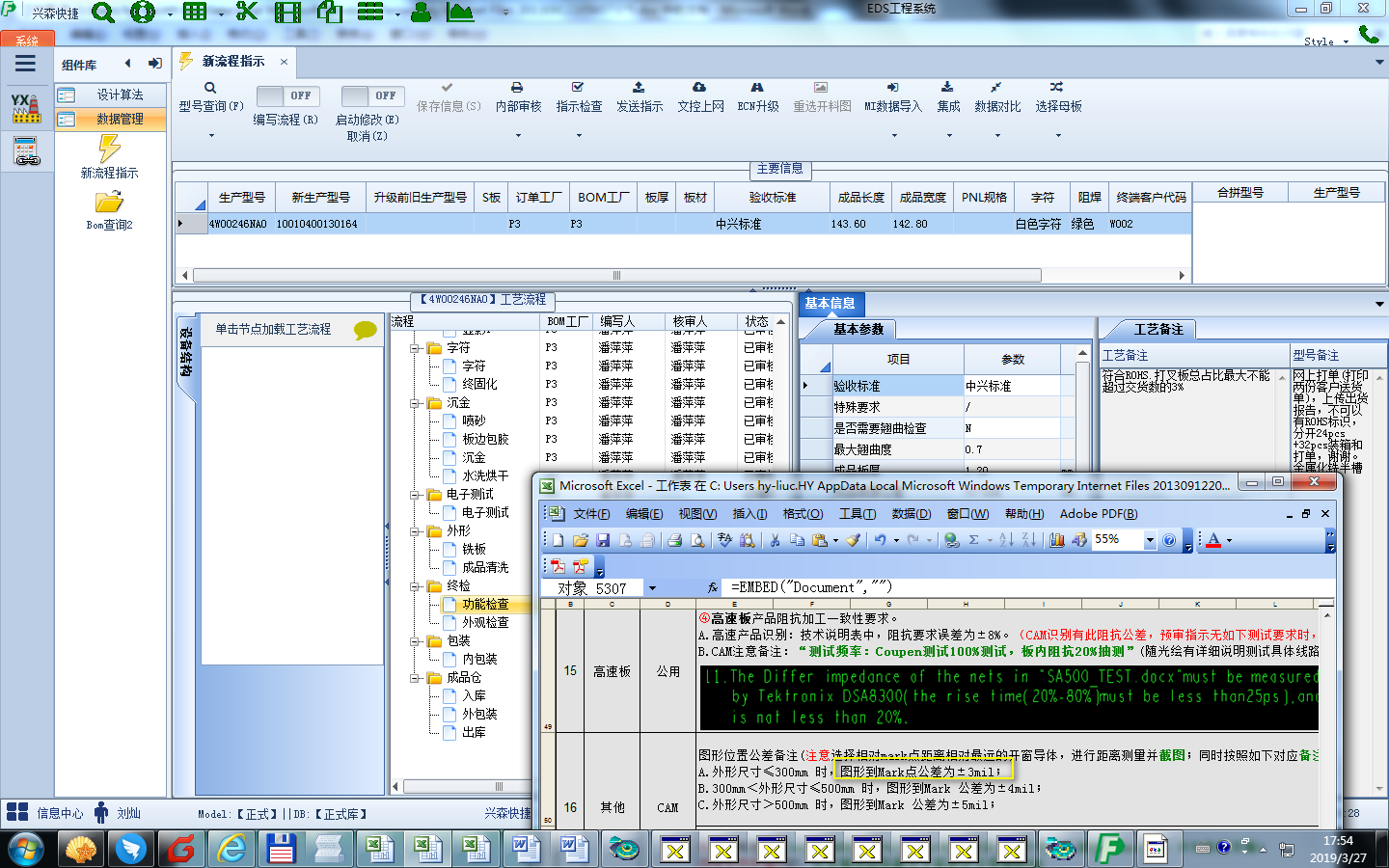Click the green table grid icon in the title bar

pos(195,13)
